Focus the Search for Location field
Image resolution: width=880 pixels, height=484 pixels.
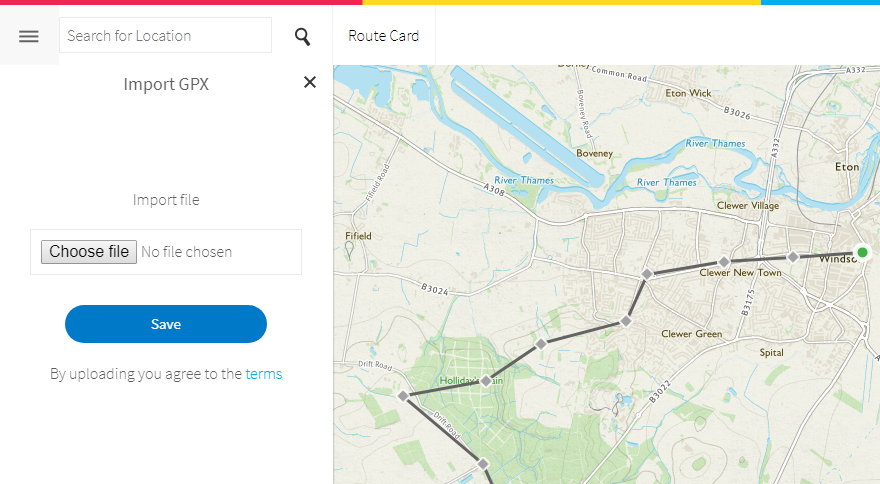(x=165, y=36)
